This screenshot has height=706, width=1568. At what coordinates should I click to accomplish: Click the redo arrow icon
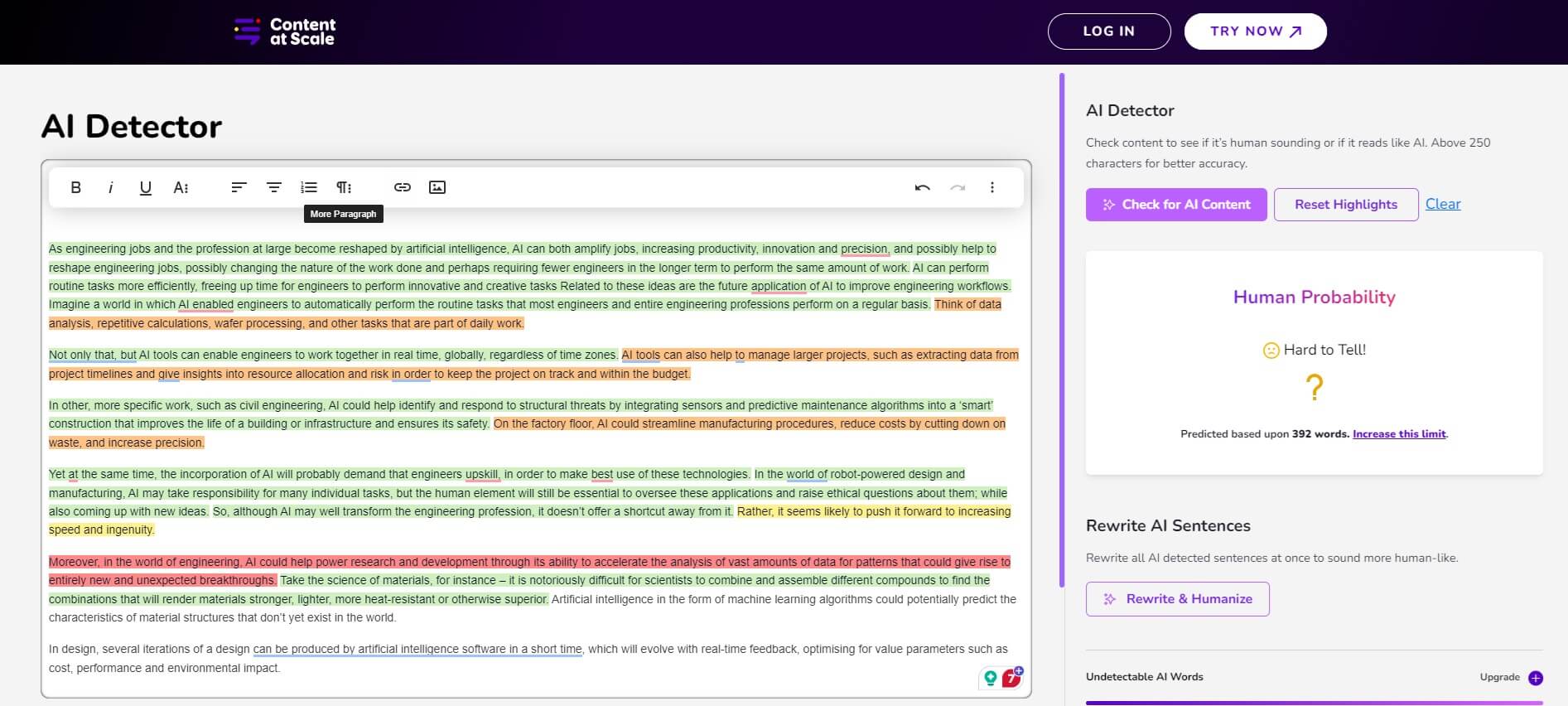click(x=958, y=187)
